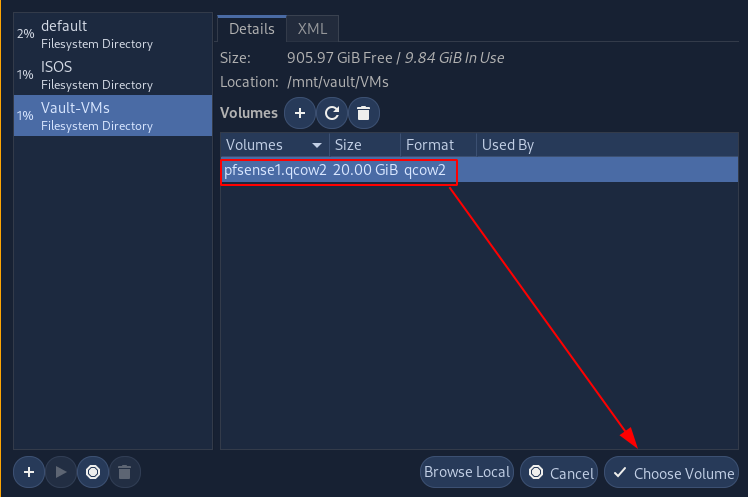Viewport: 748px width, 497px height.
Task: Click the Browse Local button
Action: (x=467, y=472)
